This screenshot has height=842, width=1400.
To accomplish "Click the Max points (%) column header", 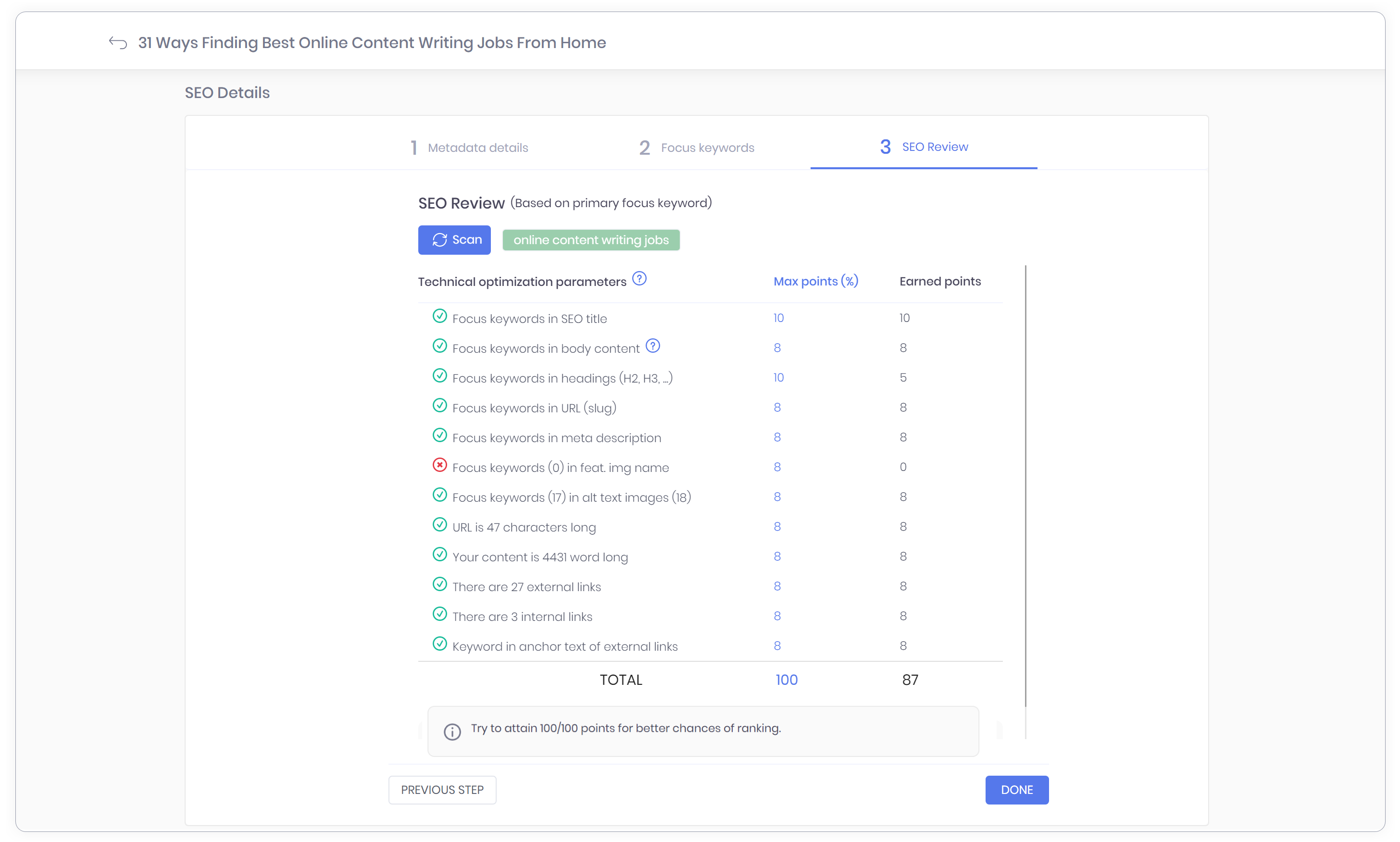I will tap(815, 282).
